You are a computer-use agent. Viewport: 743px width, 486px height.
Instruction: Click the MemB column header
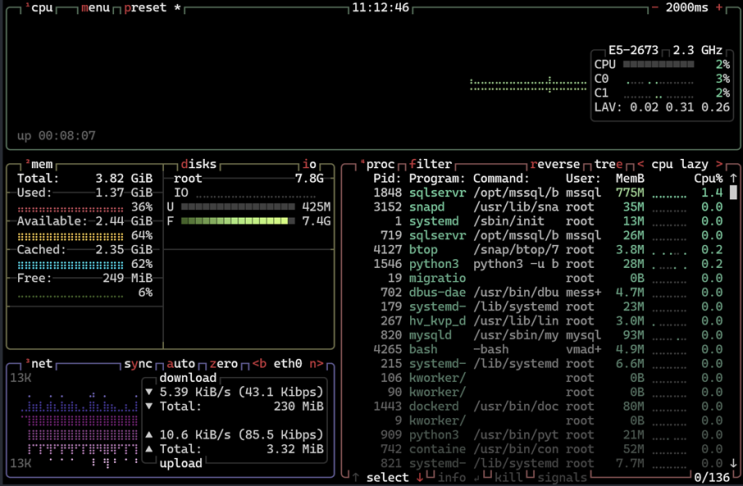(x=630, y=179)
